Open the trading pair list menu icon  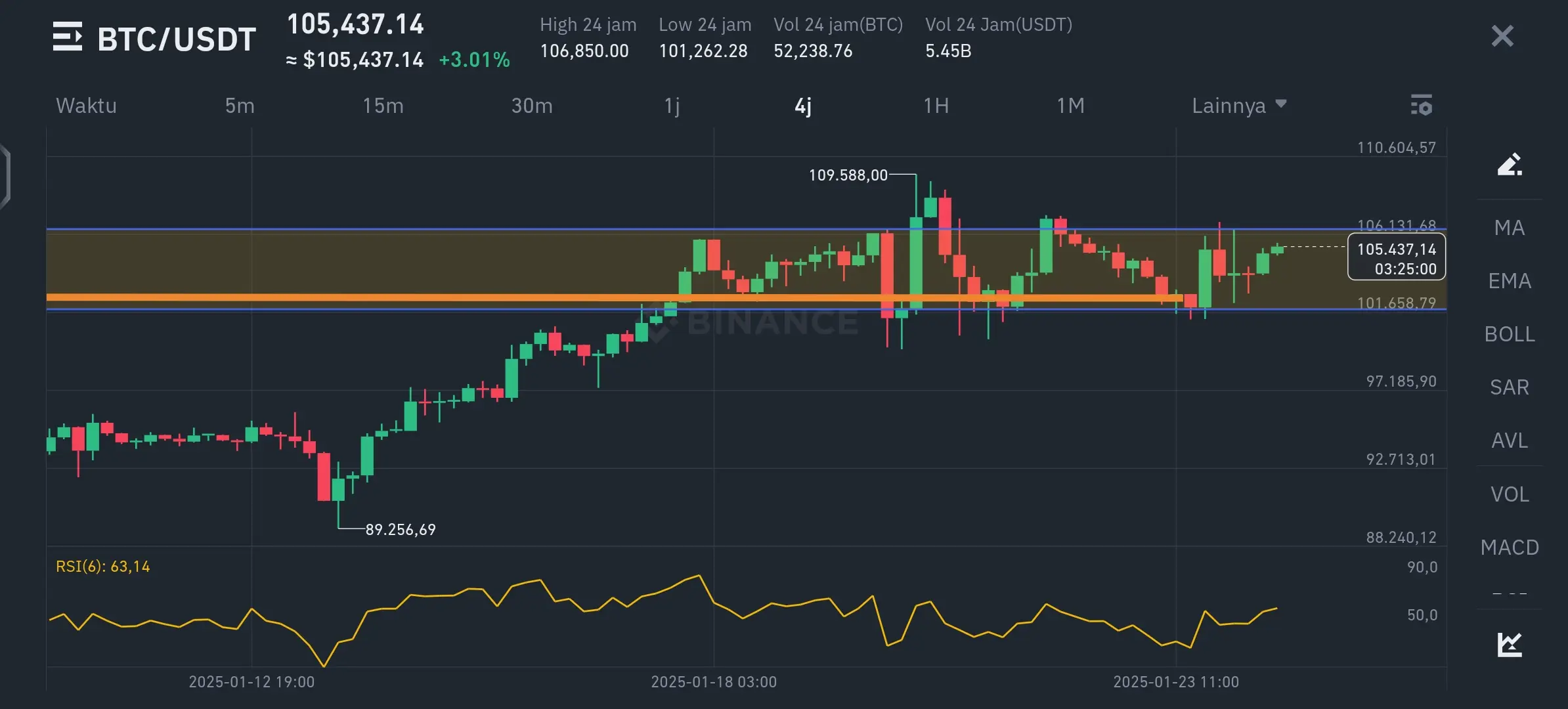[x=68, y=37]
